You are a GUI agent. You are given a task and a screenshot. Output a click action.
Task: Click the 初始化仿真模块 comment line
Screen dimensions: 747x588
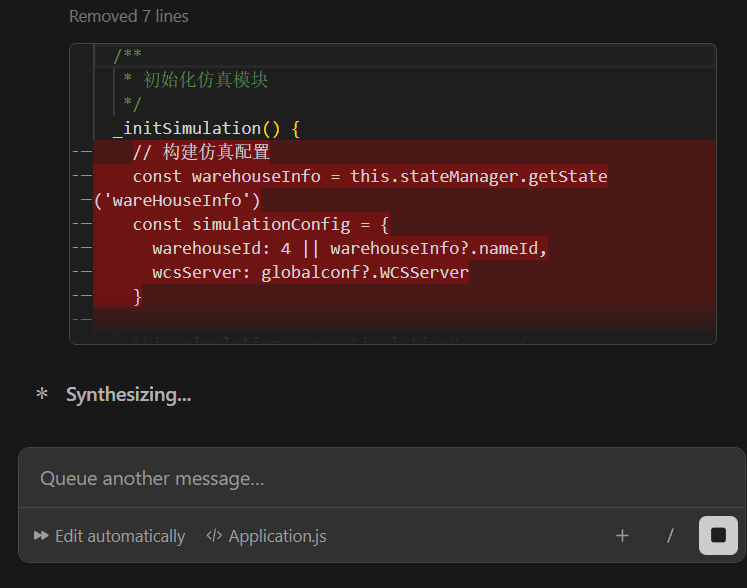196,80
